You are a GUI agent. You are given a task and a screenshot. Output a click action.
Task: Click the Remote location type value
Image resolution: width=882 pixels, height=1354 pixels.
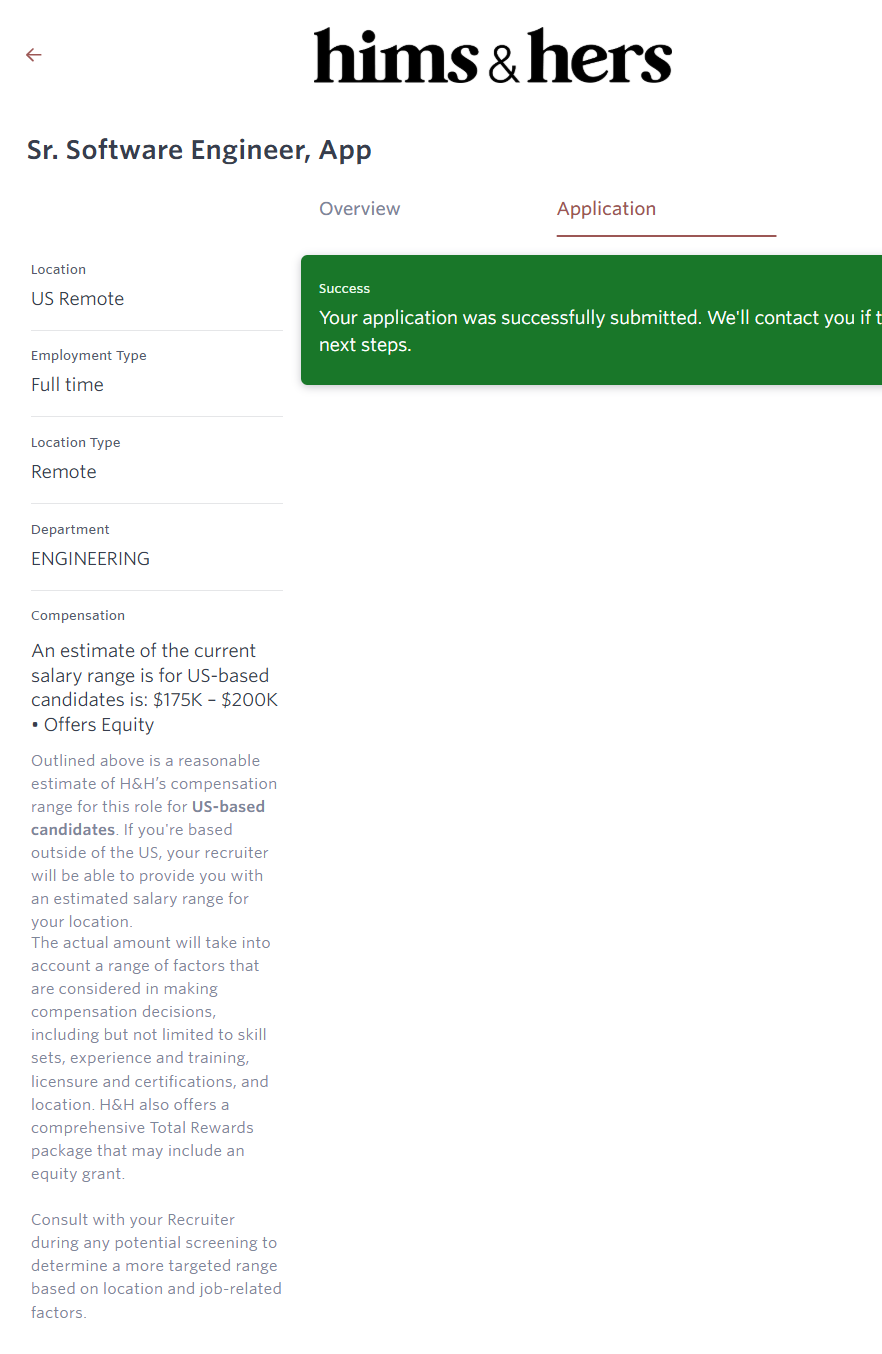(x=64, y=472)
